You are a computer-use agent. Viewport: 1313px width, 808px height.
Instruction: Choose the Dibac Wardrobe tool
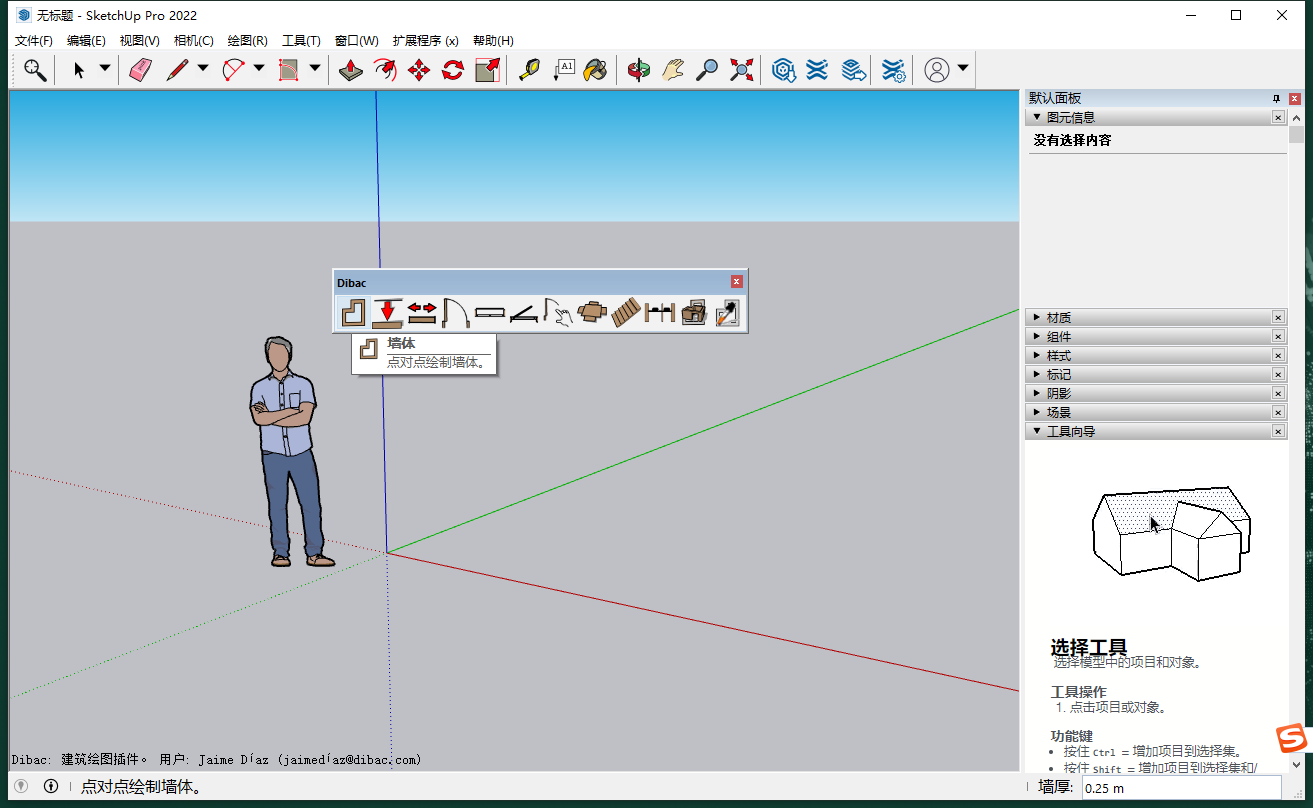524,313
